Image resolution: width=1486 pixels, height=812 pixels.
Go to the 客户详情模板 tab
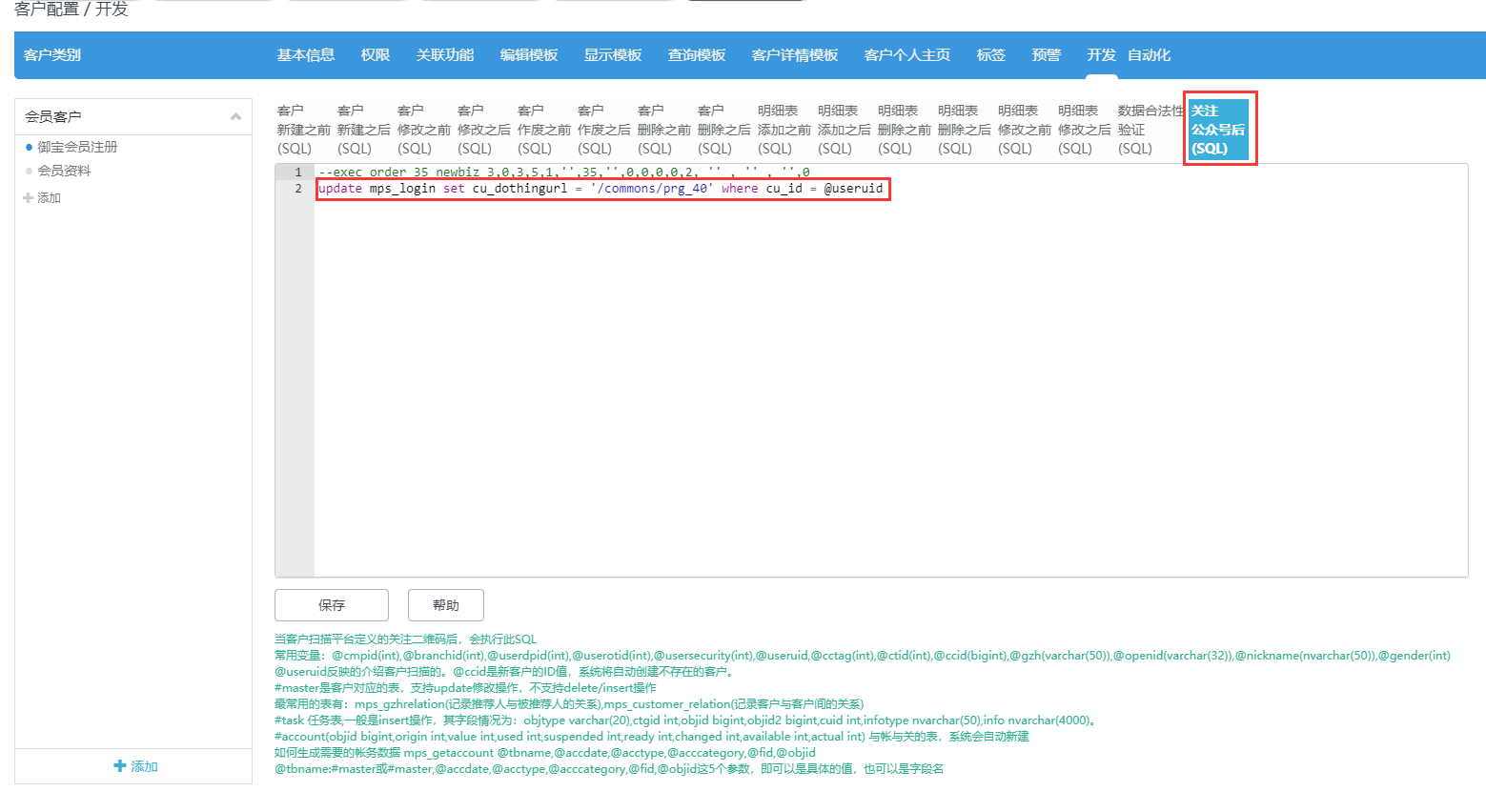pos(795,55)
